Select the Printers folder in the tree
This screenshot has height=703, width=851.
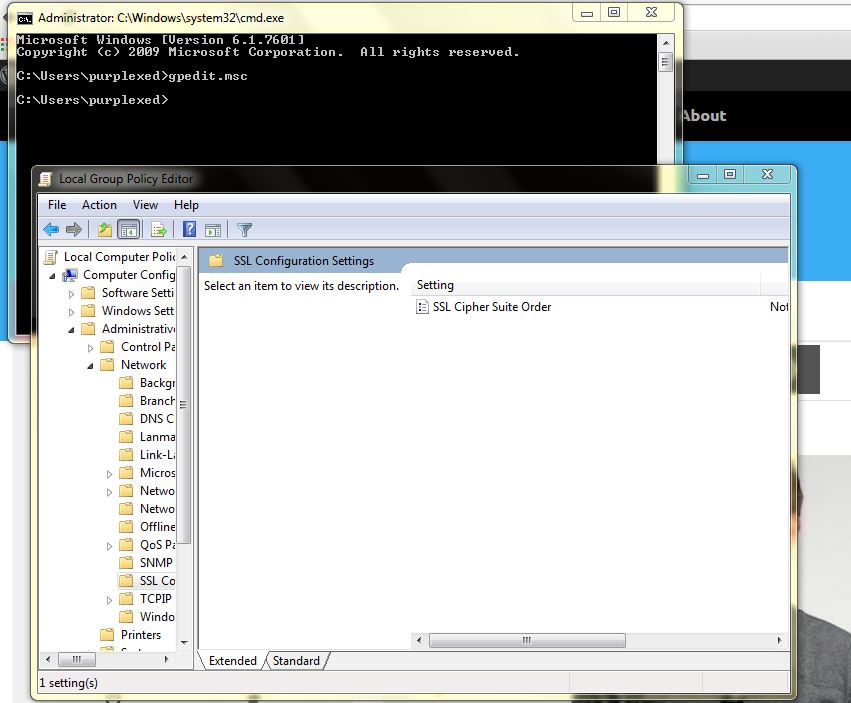pos(141,635)
